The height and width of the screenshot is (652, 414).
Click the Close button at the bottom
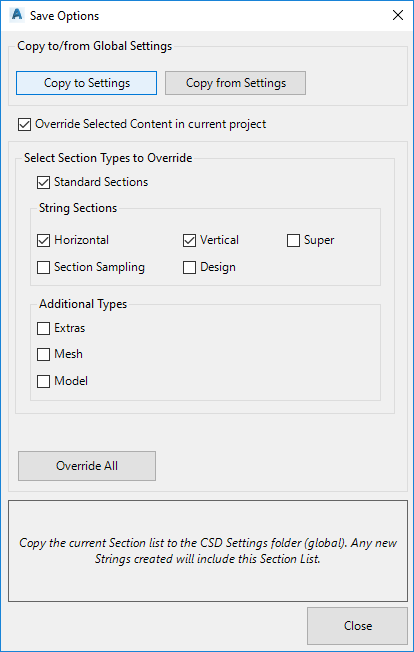point(357,626)
